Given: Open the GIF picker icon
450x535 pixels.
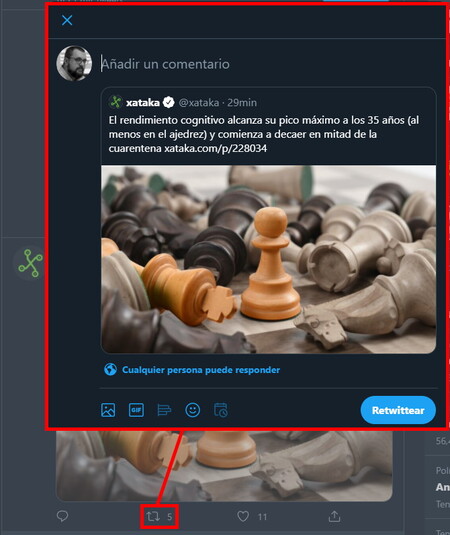Looking at the screenshot, I should (x=136, y=410).
